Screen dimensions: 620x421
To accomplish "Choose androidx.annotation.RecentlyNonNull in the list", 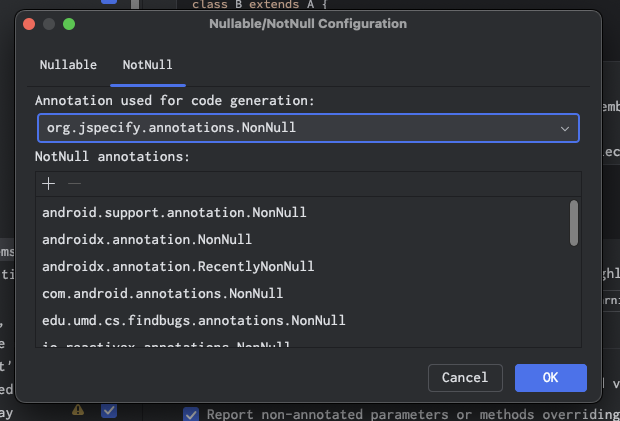I will pyautogui.click(x=178, y=266).
